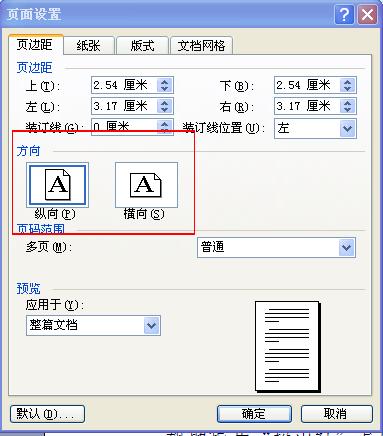Viewport: 383px width, 436px height.
Task: Click the 默认 button
Action: 47,414
